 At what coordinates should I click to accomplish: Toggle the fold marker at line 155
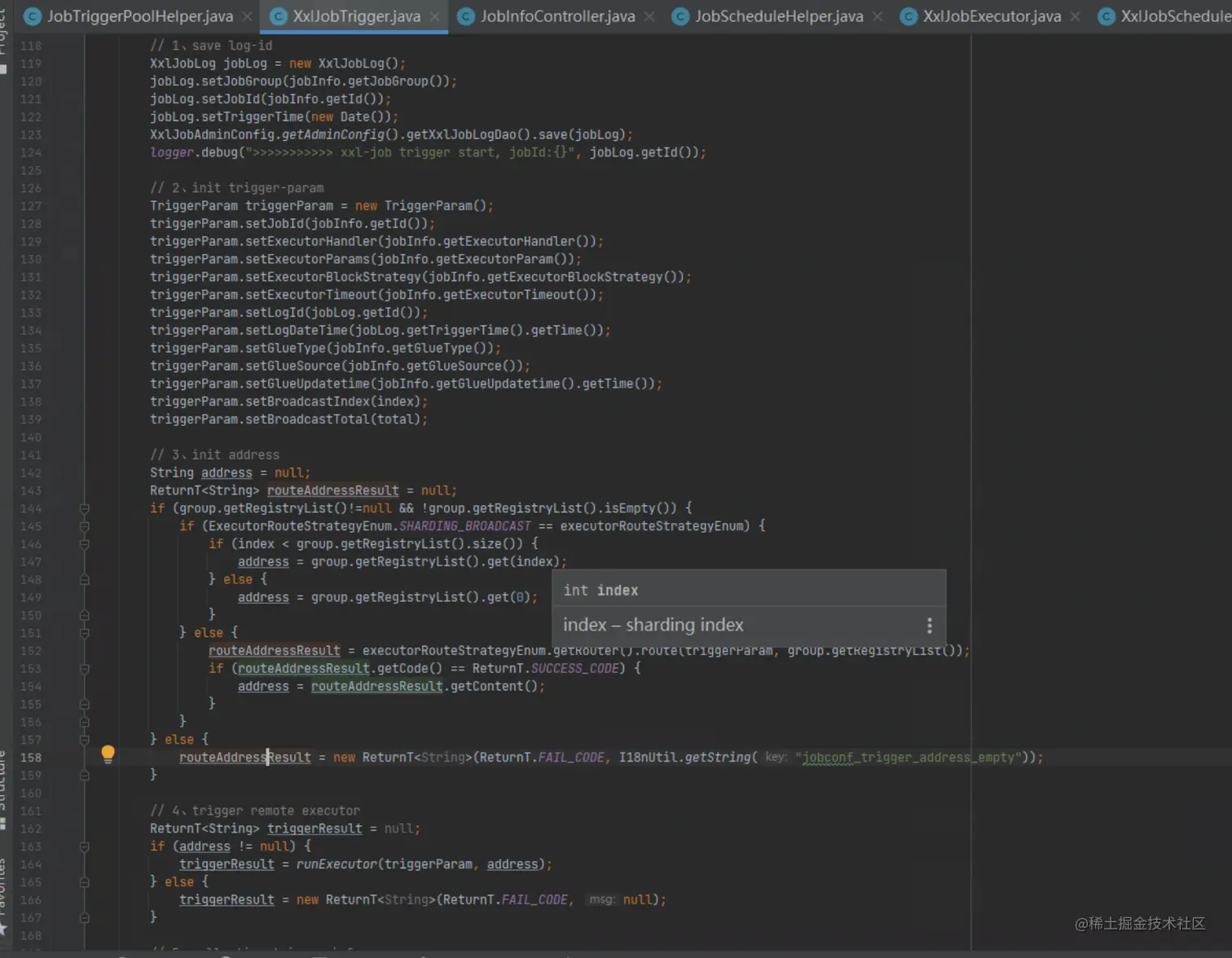coord(84,705)
